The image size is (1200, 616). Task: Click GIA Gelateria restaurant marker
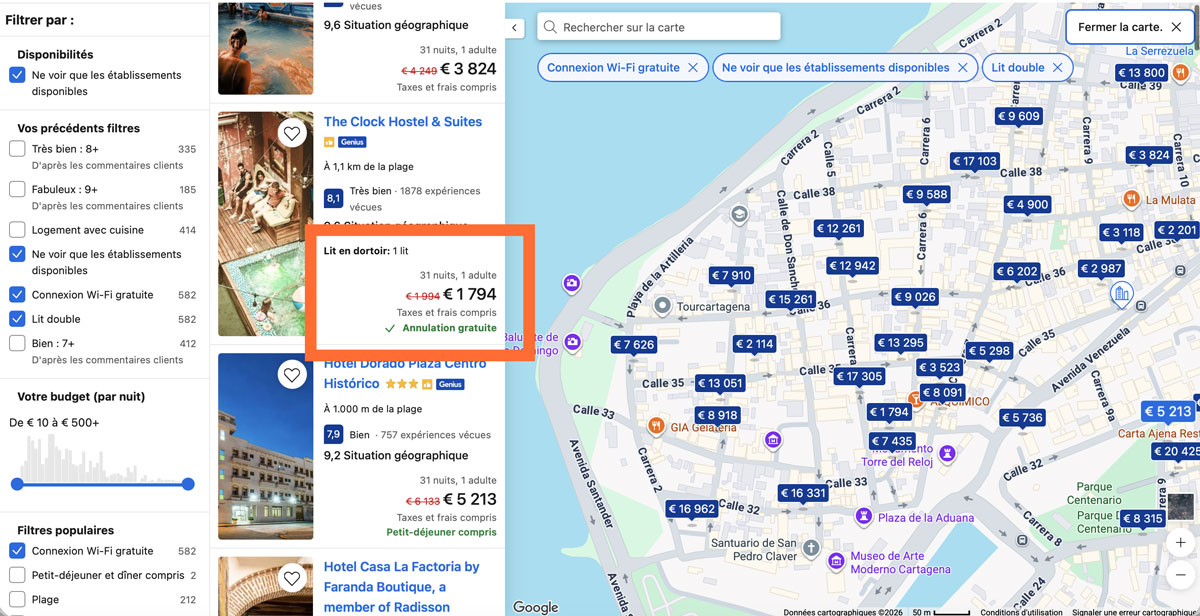tap(656, 426)
